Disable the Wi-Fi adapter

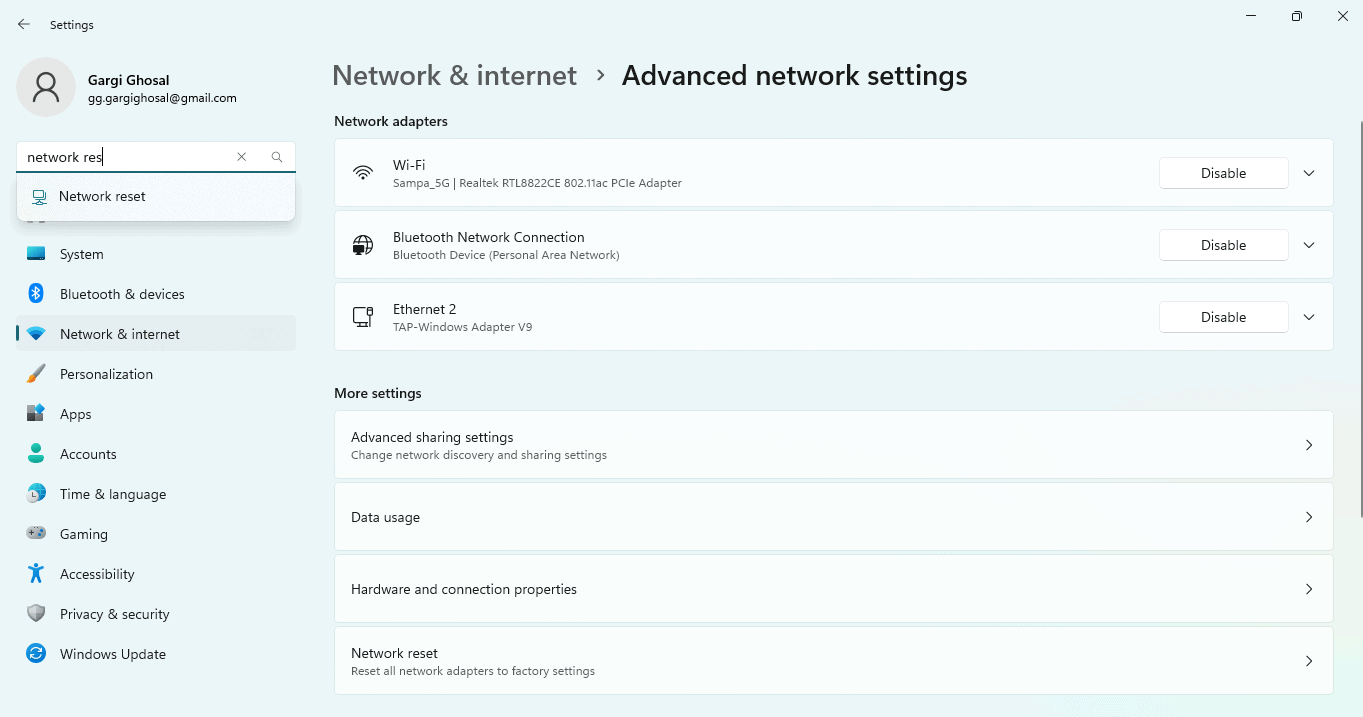point(1223,172)
